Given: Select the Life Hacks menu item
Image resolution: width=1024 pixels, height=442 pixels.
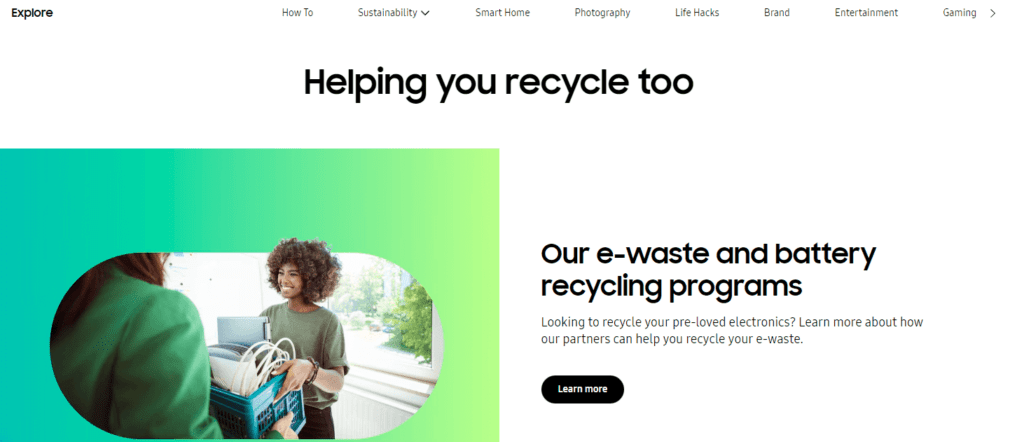Looking at the screenshot, I should point(697,12).
